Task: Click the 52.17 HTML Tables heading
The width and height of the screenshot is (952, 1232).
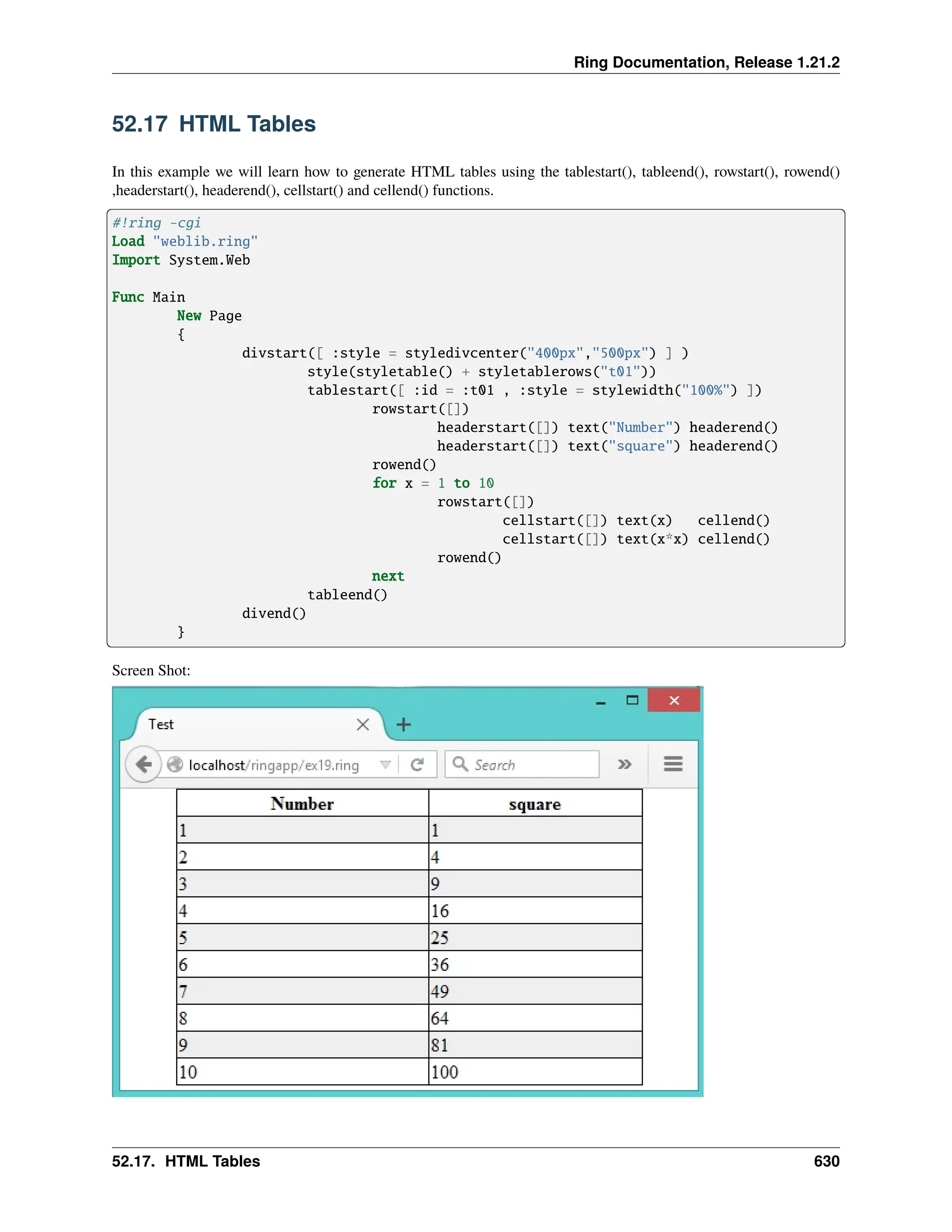Action: click(x=214, y=124)
